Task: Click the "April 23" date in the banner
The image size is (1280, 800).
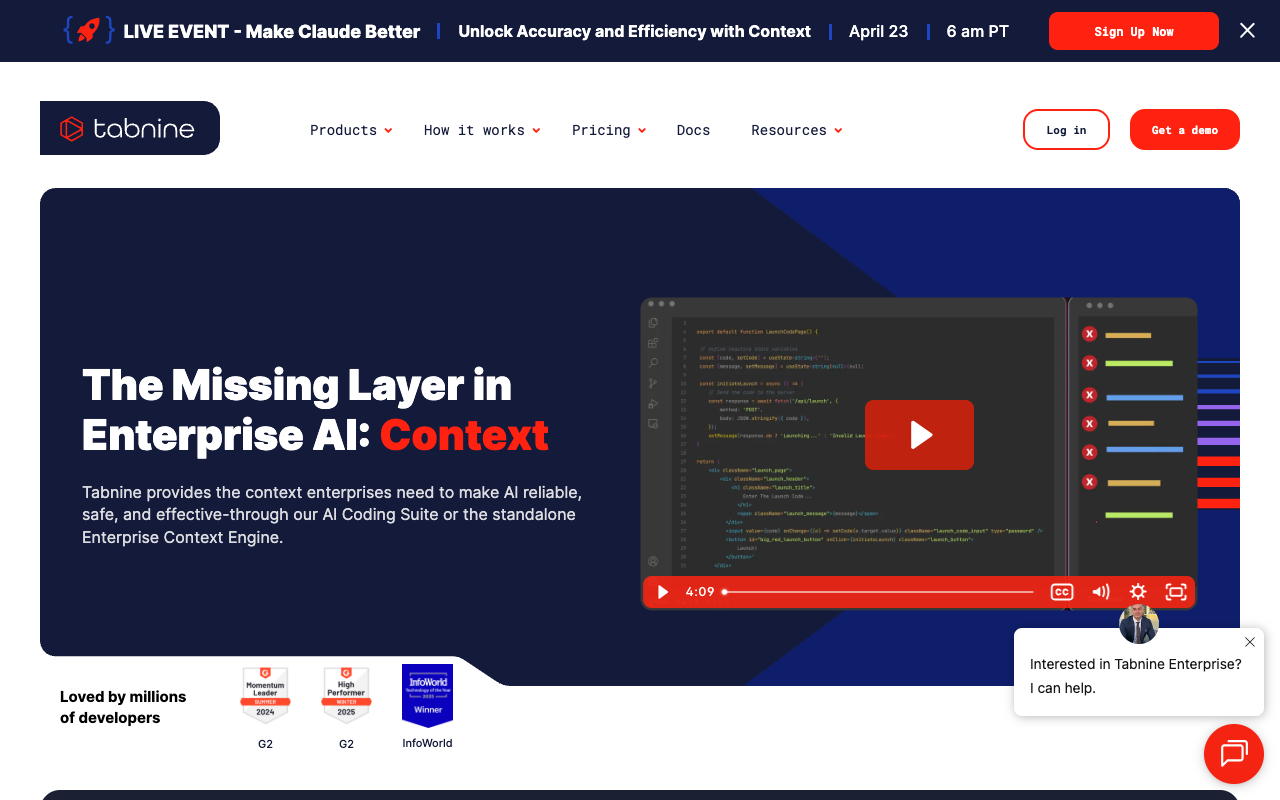Action: [878, 31]
